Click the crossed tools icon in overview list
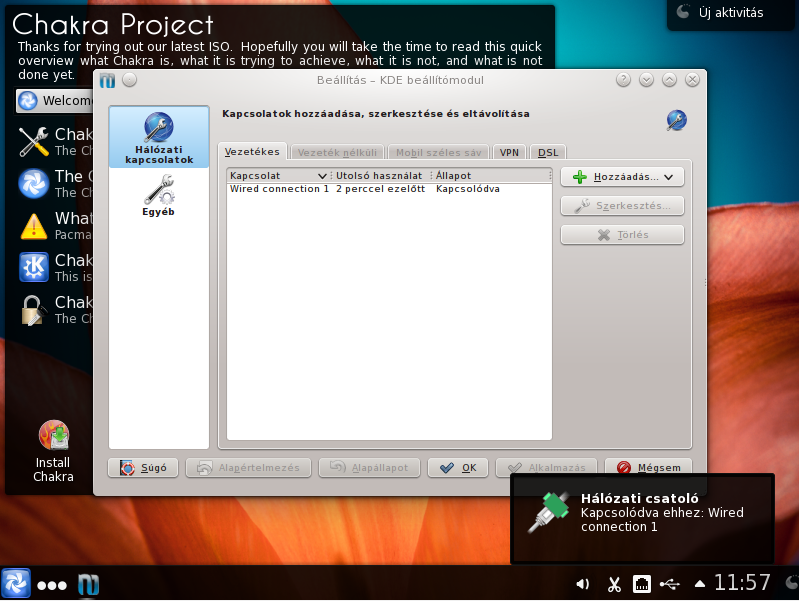Viewport: 799px width, 601px height. 34,141
